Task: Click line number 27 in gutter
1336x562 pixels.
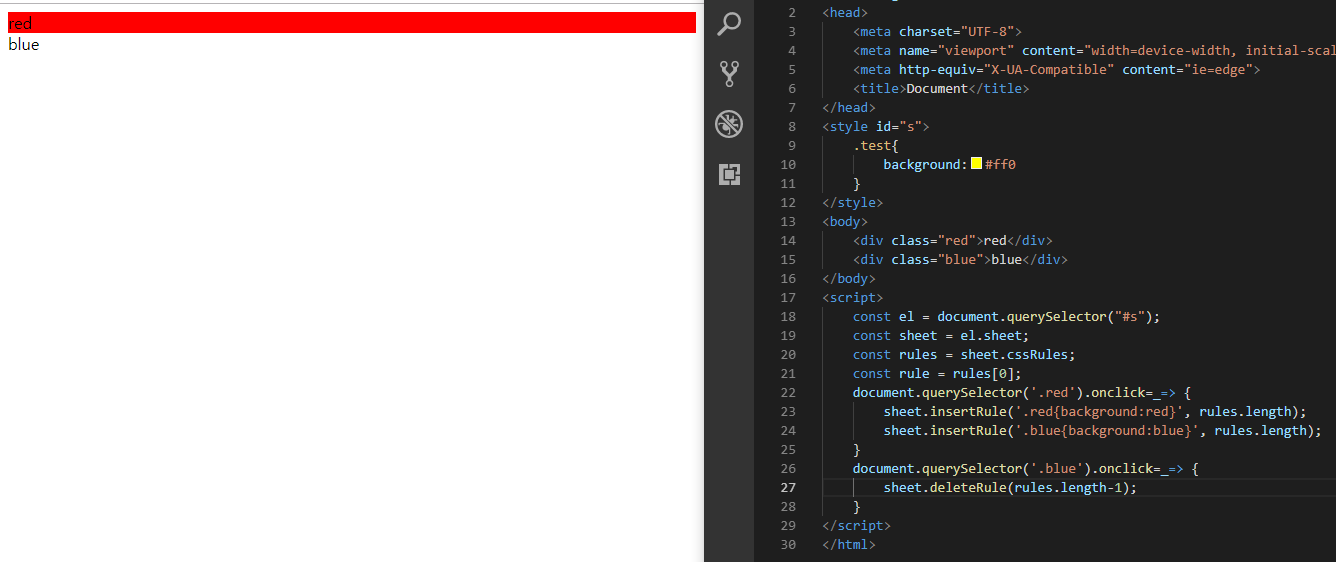Action: pyautogui.click(x=788, y=488)
